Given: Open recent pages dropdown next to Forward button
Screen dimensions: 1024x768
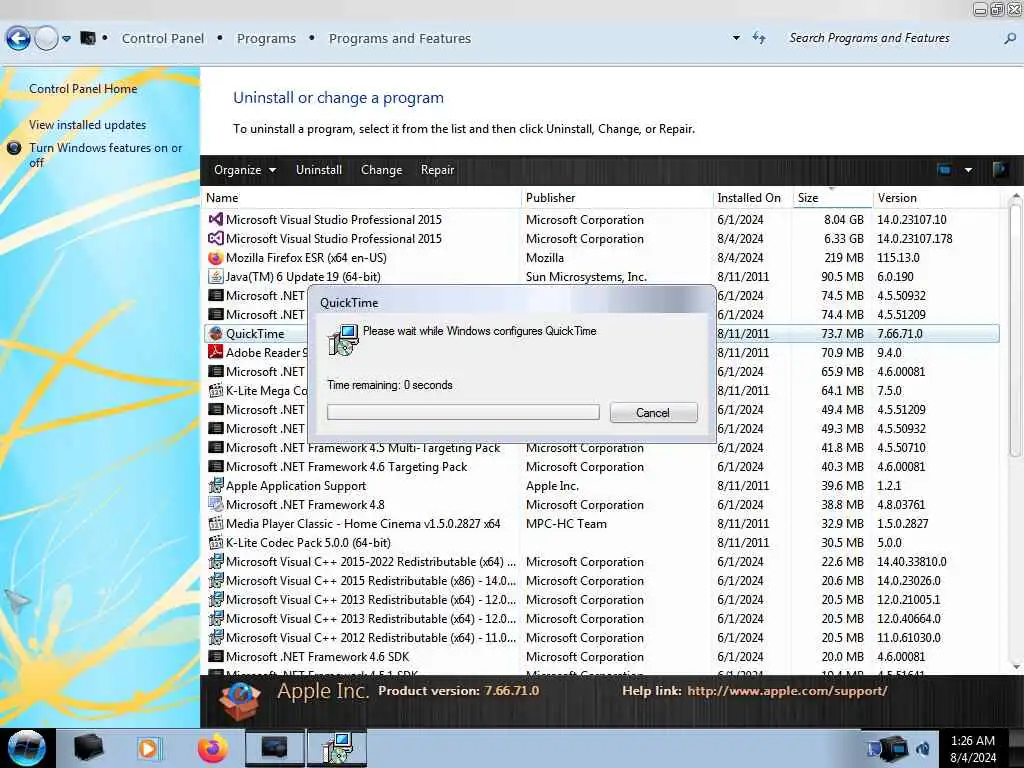Looking at the screenshot, I should [x=67, y=39].
